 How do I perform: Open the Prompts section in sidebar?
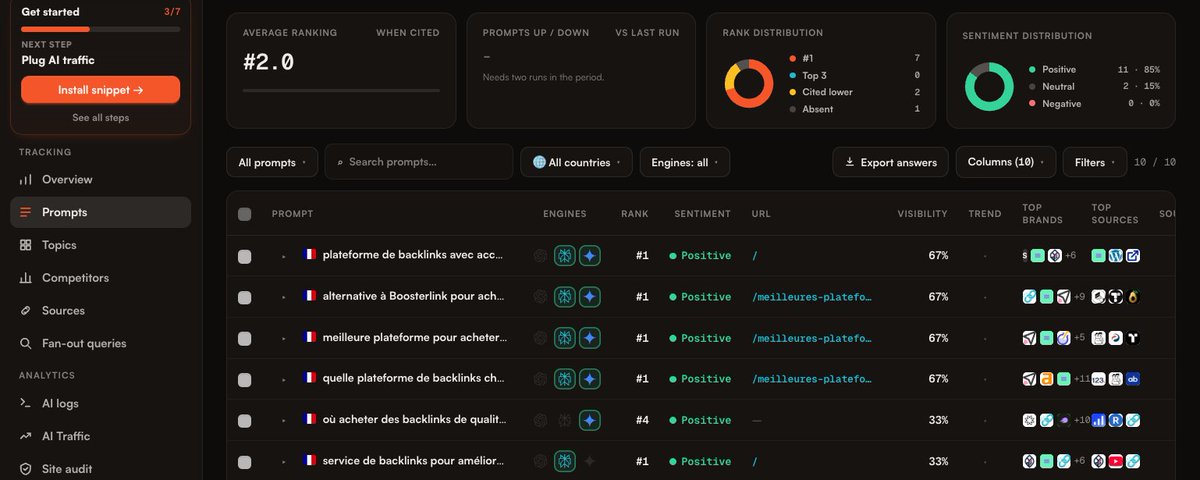100,212
